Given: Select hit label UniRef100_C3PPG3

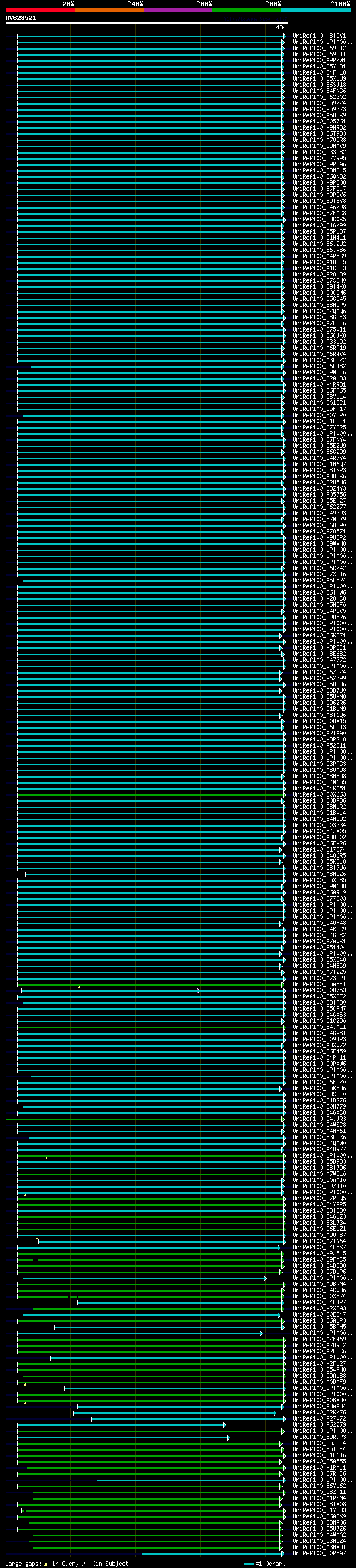Looking at the screenshot, I should (319, 764).
